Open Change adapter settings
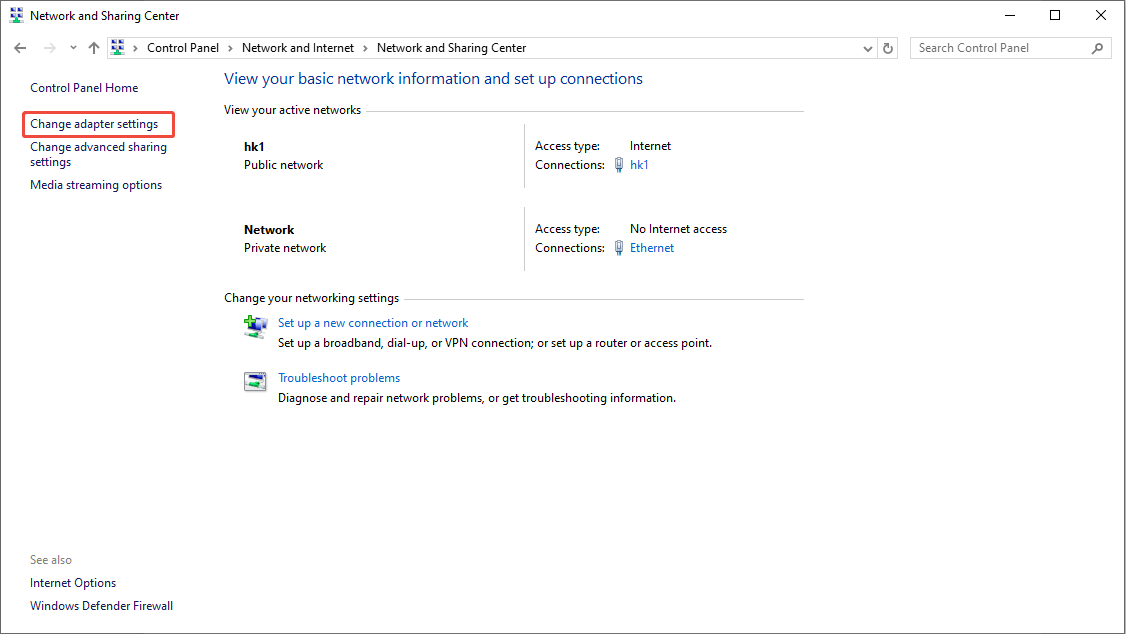Image resolution: width=1126 pixels, height=634 pixels. [97, 123]
